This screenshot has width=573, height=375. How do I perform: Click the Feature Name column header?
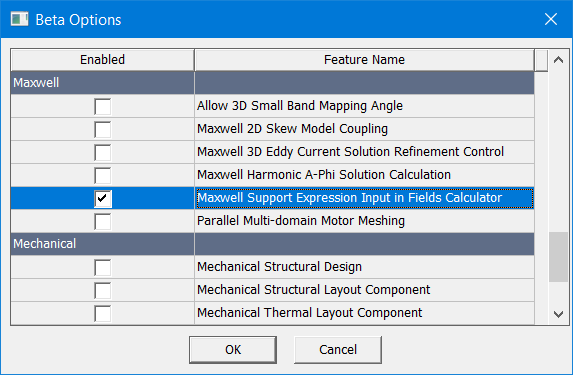[x=364, y=60]
